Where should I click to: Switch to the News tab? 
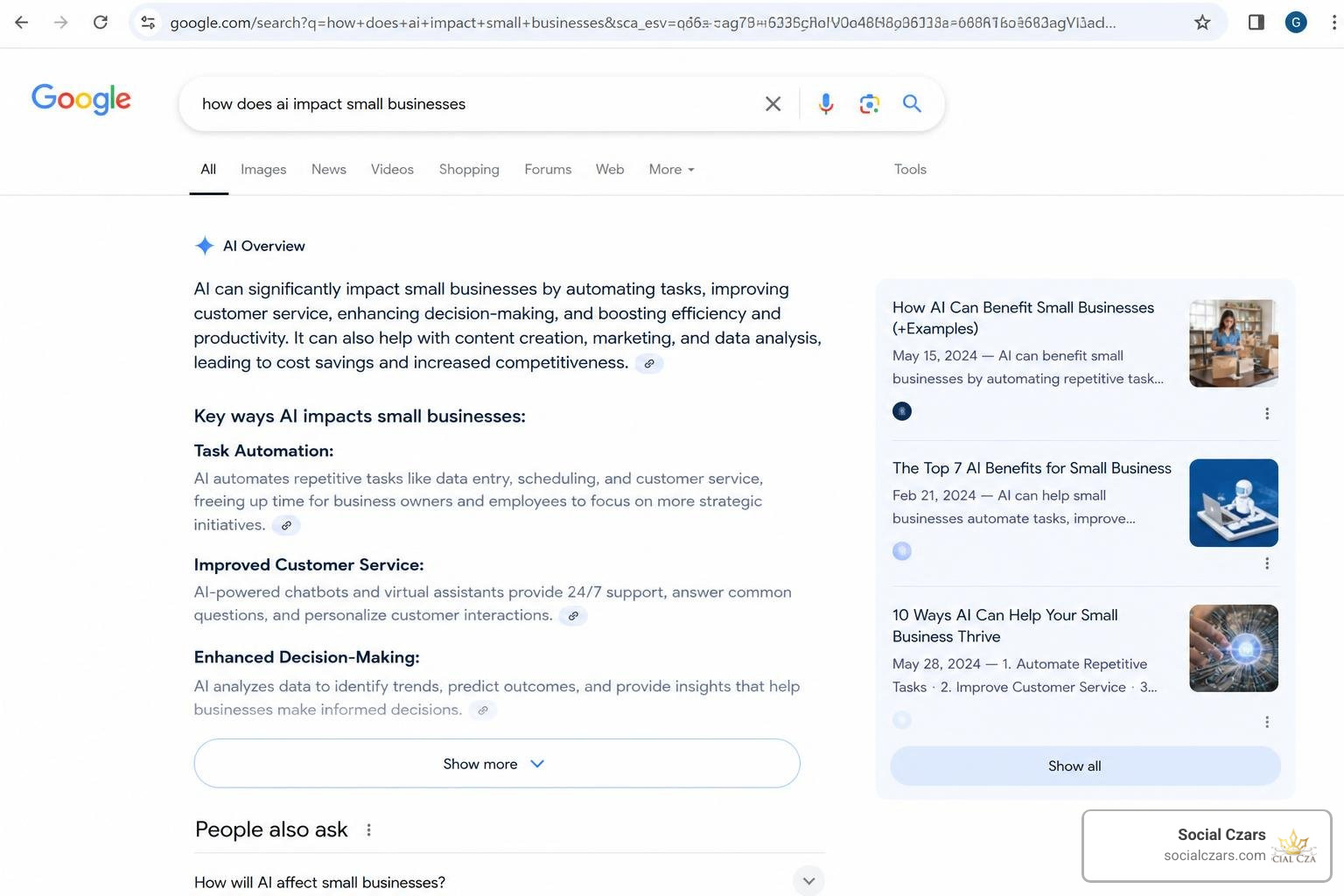click(329, 170)
